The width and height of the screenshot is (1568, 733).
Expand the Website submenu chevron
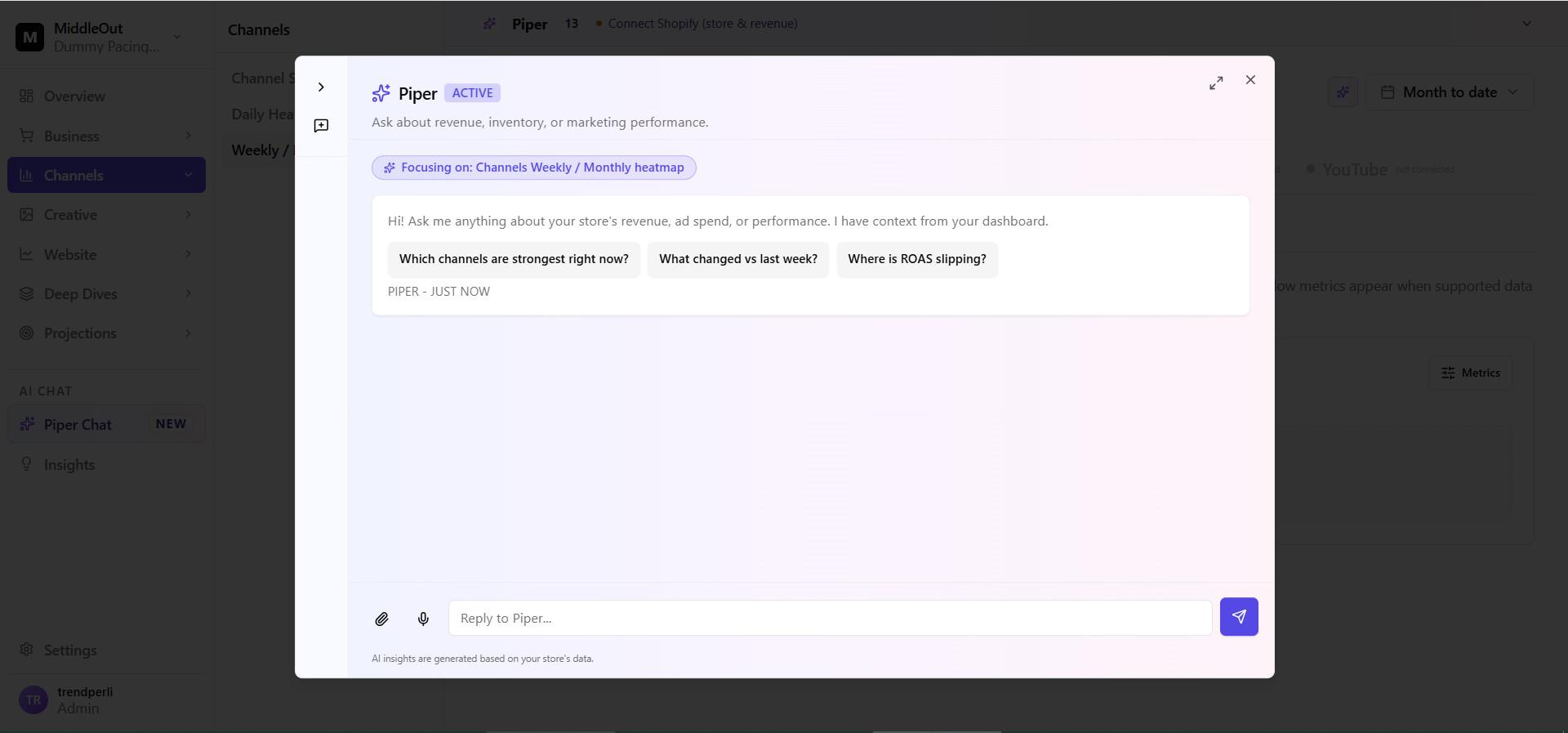point(188,254)
